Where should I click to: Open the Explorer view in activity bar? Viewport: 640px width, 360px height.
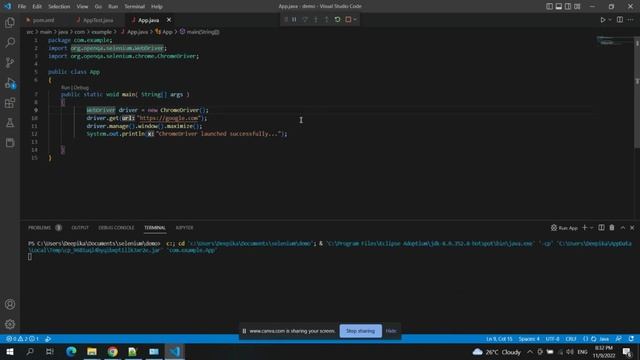coord(10,22)
